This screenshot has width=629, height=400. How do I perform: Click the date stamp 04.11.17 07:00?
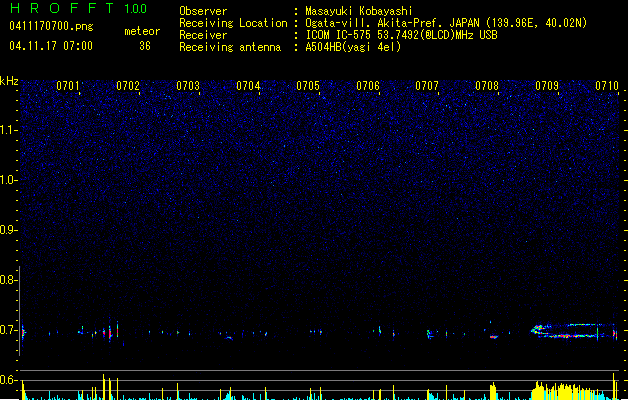point(51,46)
